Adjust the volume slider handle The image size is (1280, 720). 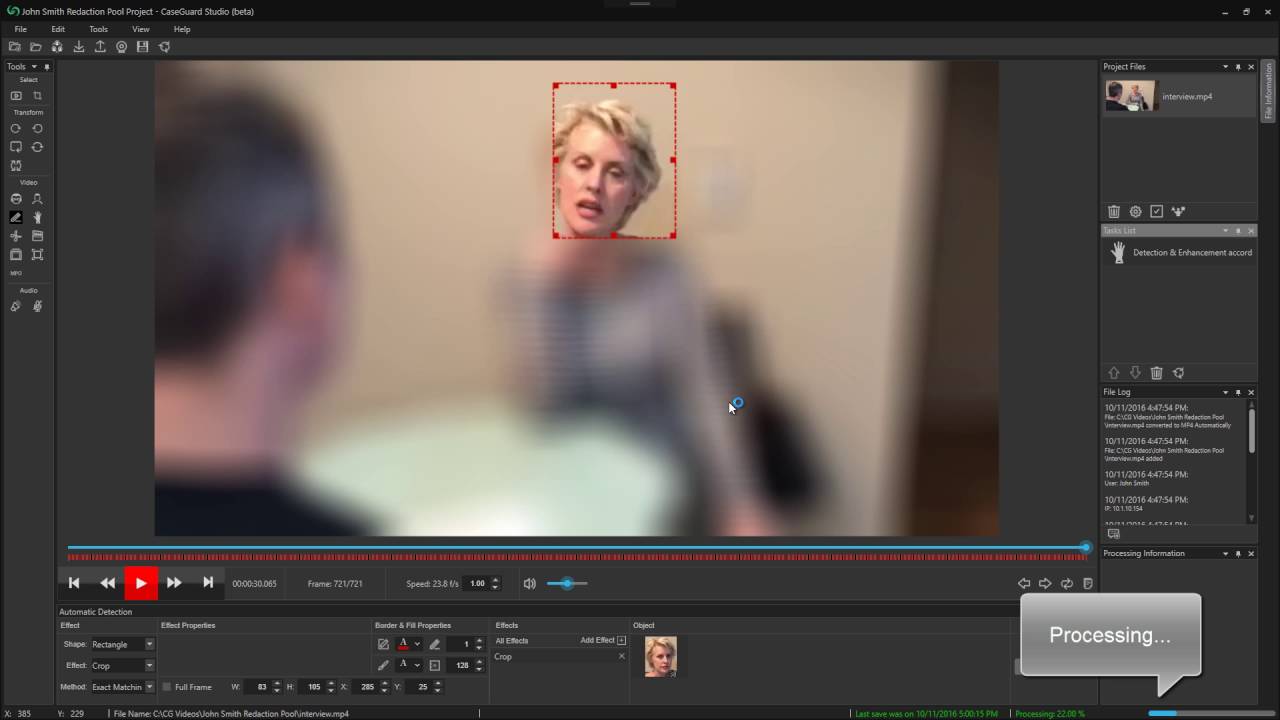567,584
